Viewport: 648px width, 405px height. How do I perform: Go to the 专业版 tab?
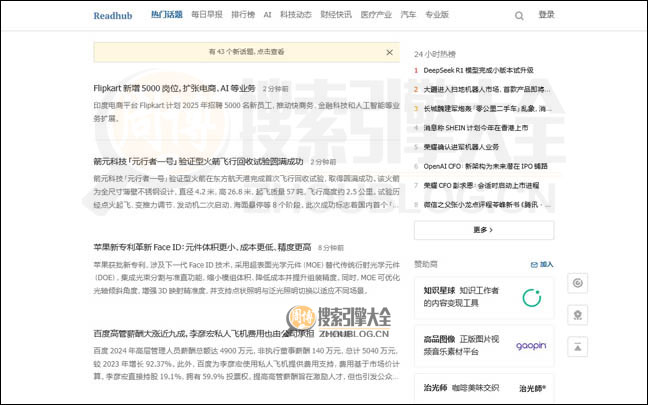pos(436,15)
